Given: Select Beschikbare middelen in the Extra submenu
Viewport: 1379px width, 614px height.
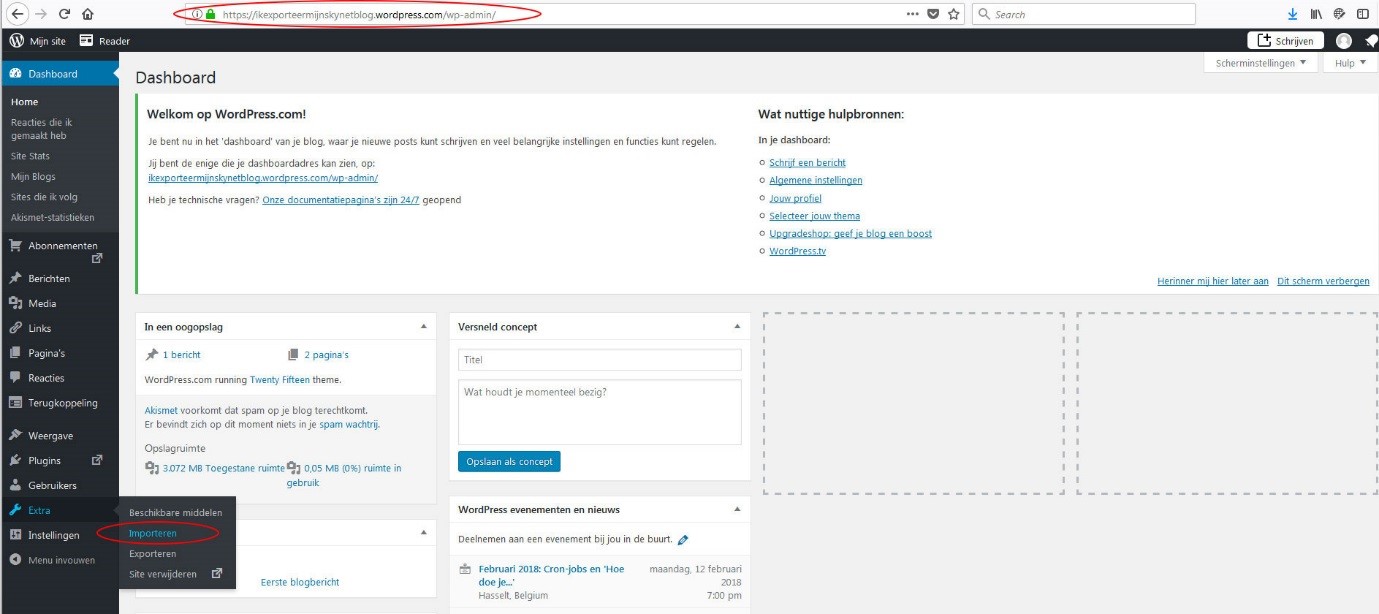Looking at the screenshot, I should pos(176,513).
